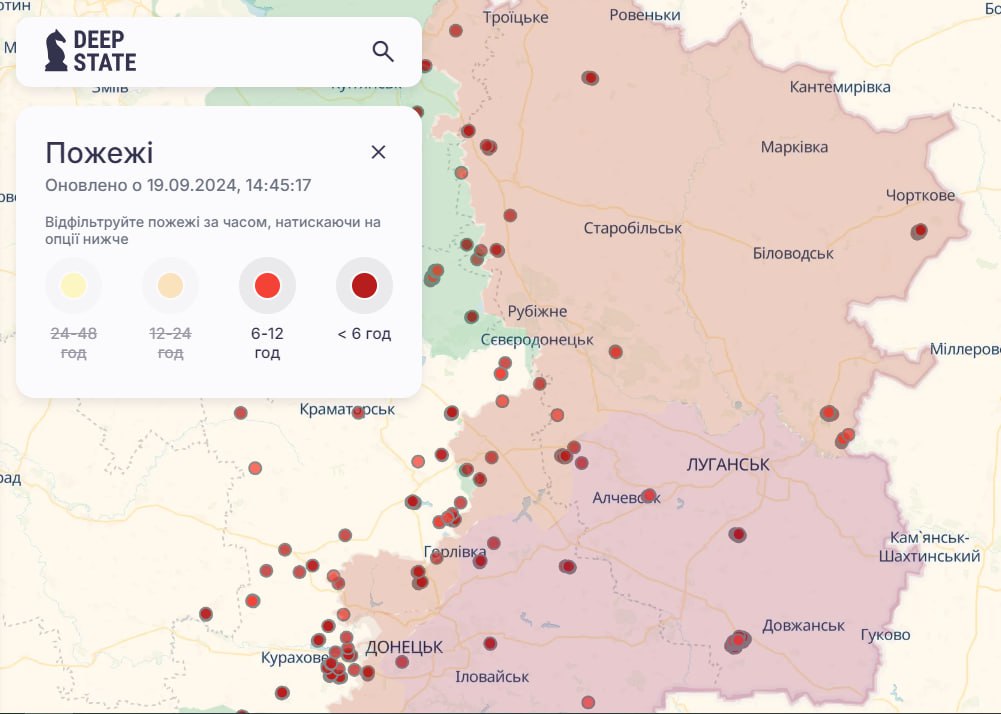Click the Кантемирівка town label
The height and width of the screenshot is (714, 1001).
point(839,87)
